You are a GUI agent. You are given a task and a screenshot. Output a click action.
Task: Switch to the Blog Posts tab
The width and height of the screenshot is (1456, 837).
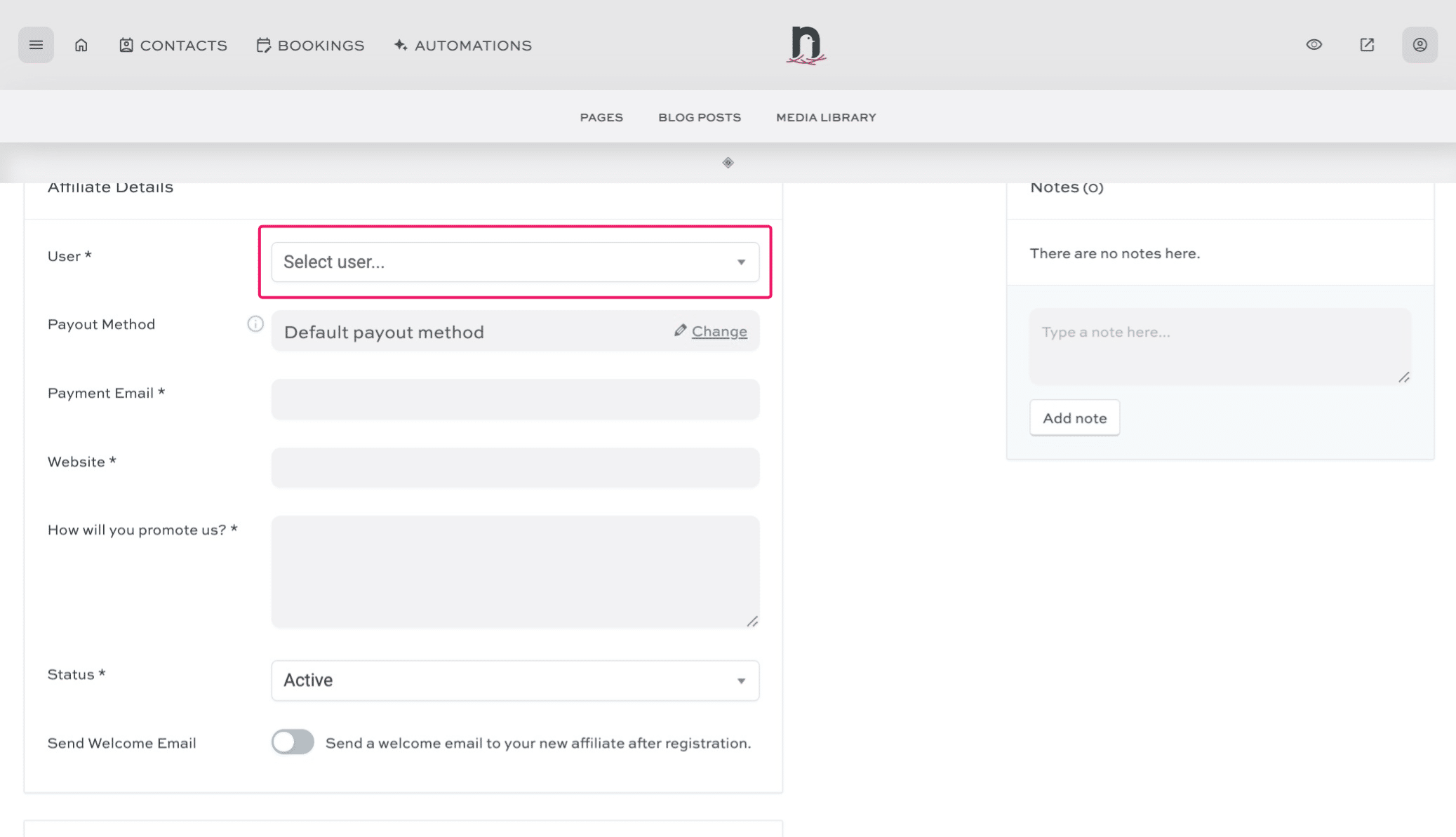[699, 117]
